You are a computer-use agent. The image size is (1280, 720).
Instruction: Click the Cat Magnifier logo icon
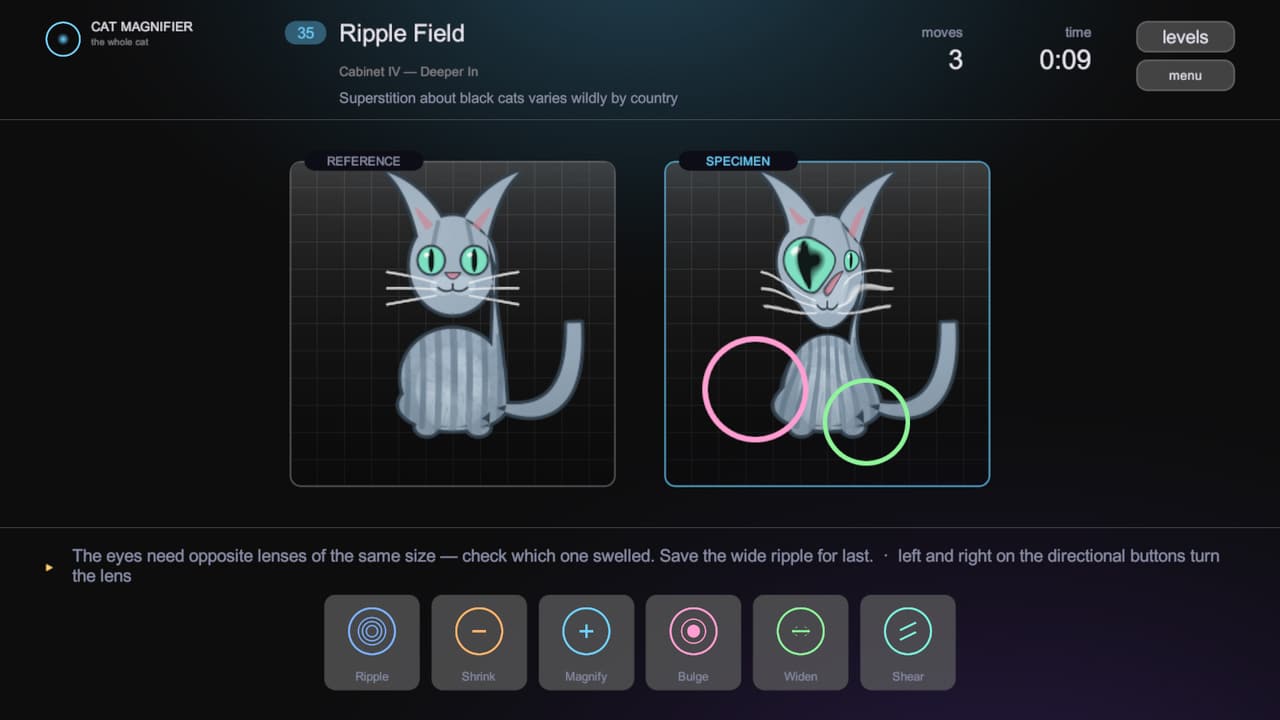click(x=63, y=39)
